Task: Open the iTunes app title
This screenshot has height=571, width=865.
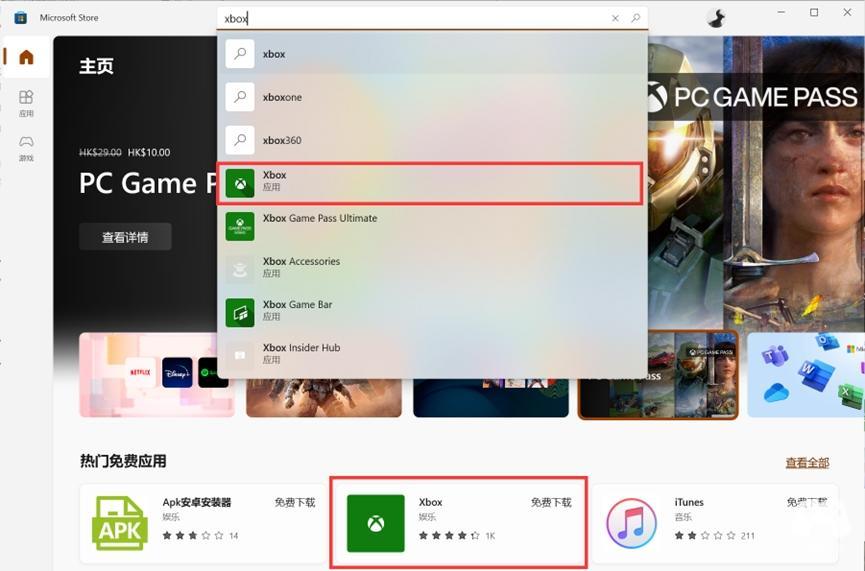Action: (689, 502)
